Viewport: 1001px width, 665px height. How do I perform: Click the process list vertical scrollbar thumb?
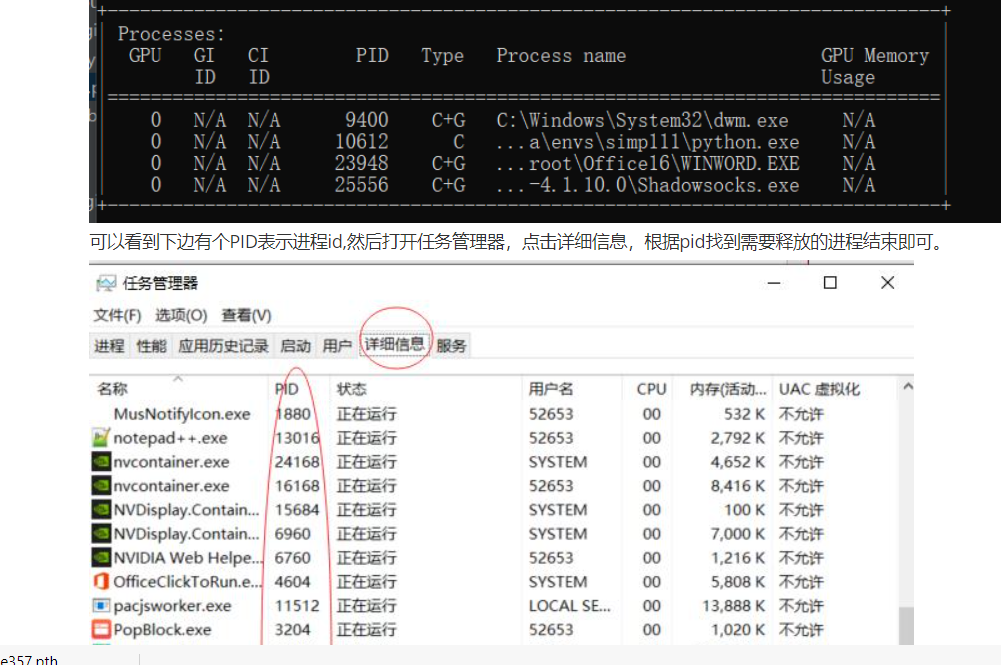907,625
